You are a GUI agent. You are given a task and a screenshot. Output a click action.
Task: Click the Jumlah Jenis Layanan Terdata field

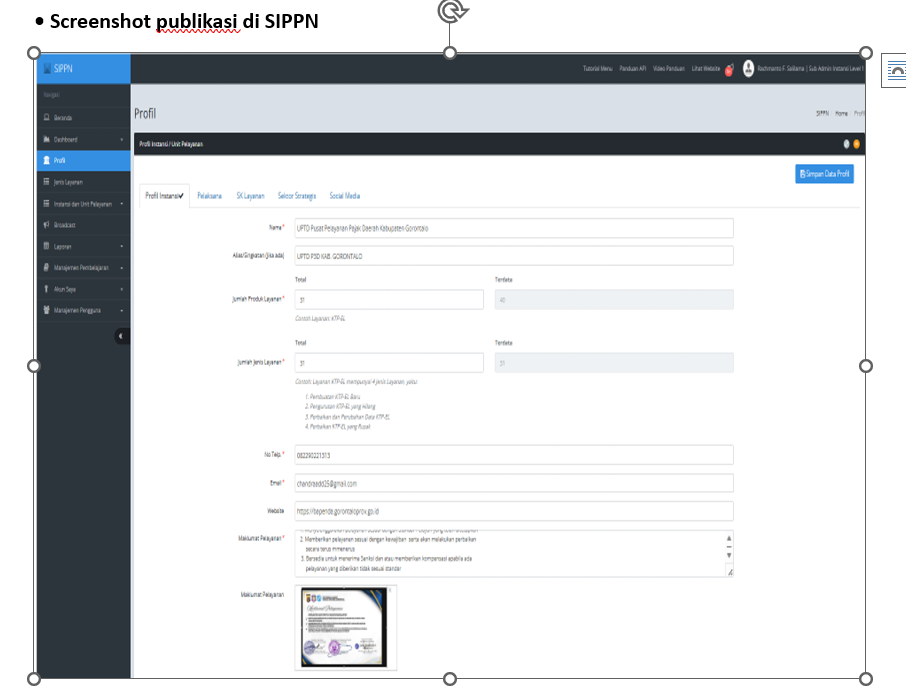coord(614,363)
